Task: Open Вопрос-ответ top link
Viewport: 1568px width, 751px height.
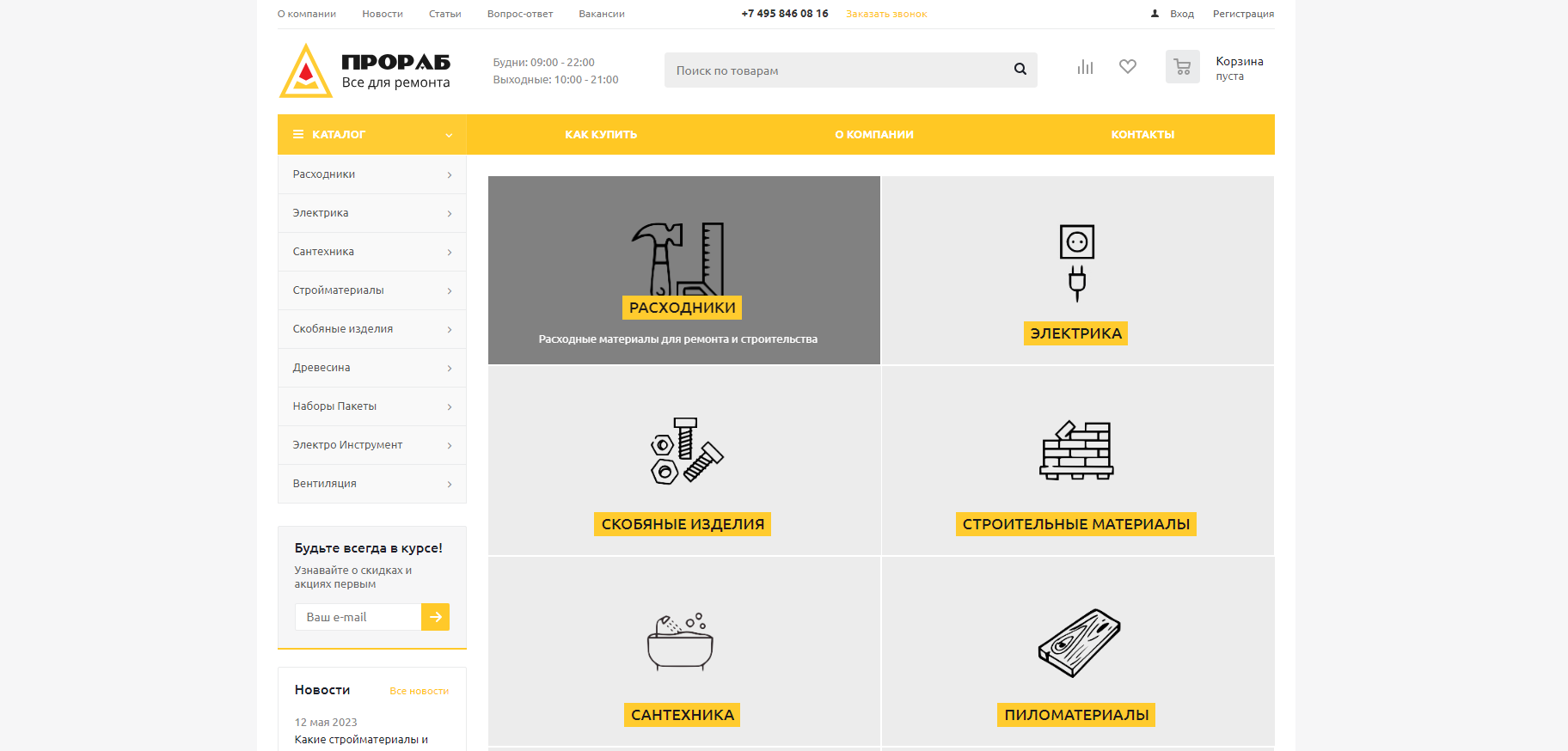Action: [520, 14]
